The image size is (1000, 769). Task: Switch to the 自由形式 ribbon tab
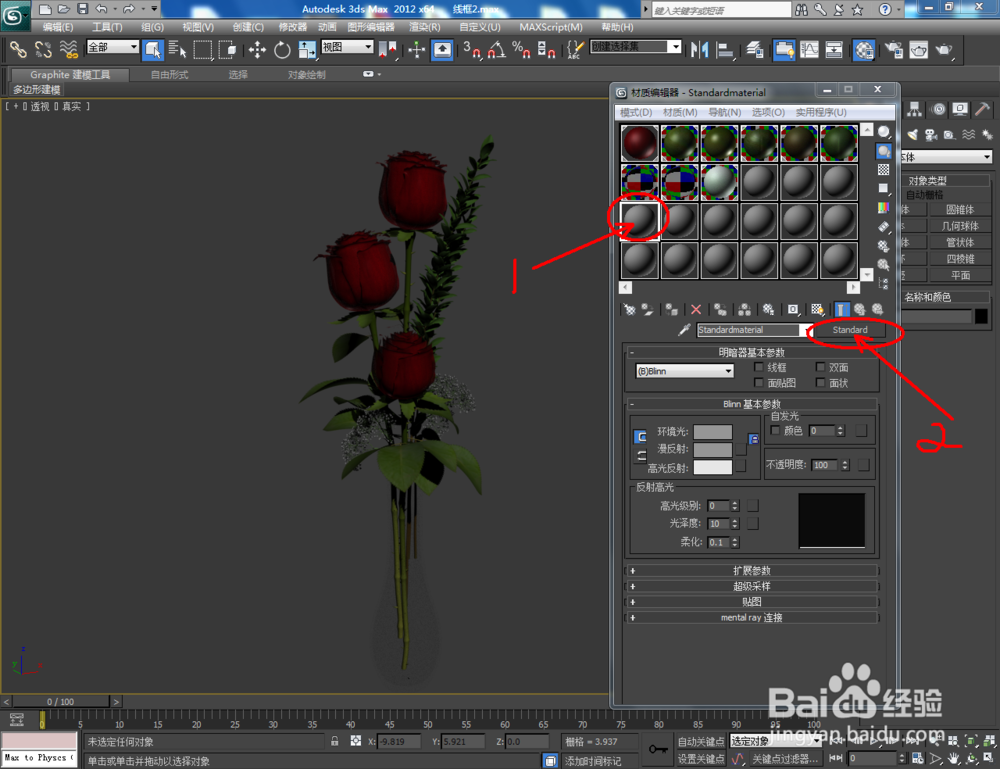[x=170, y=75]
